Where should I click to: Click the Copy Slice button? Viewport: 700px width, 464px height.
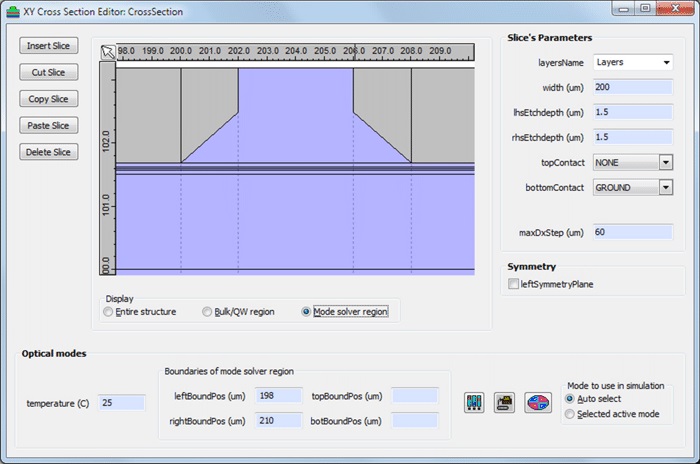click(49, 99)
